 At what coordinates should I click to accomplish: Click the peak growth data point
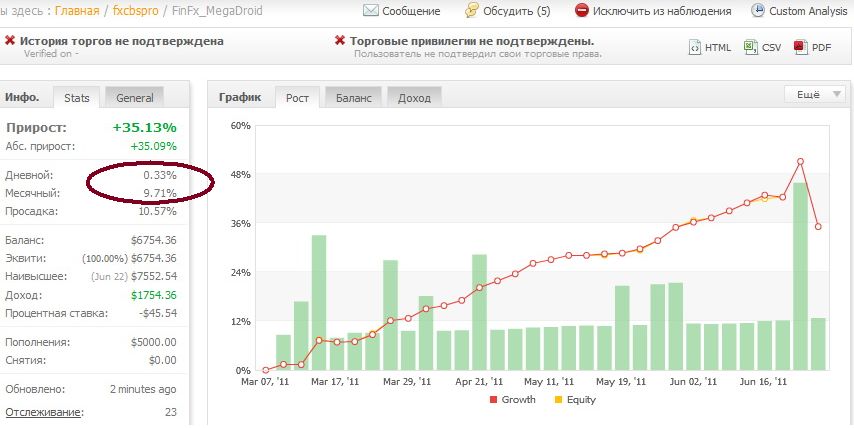800,162
